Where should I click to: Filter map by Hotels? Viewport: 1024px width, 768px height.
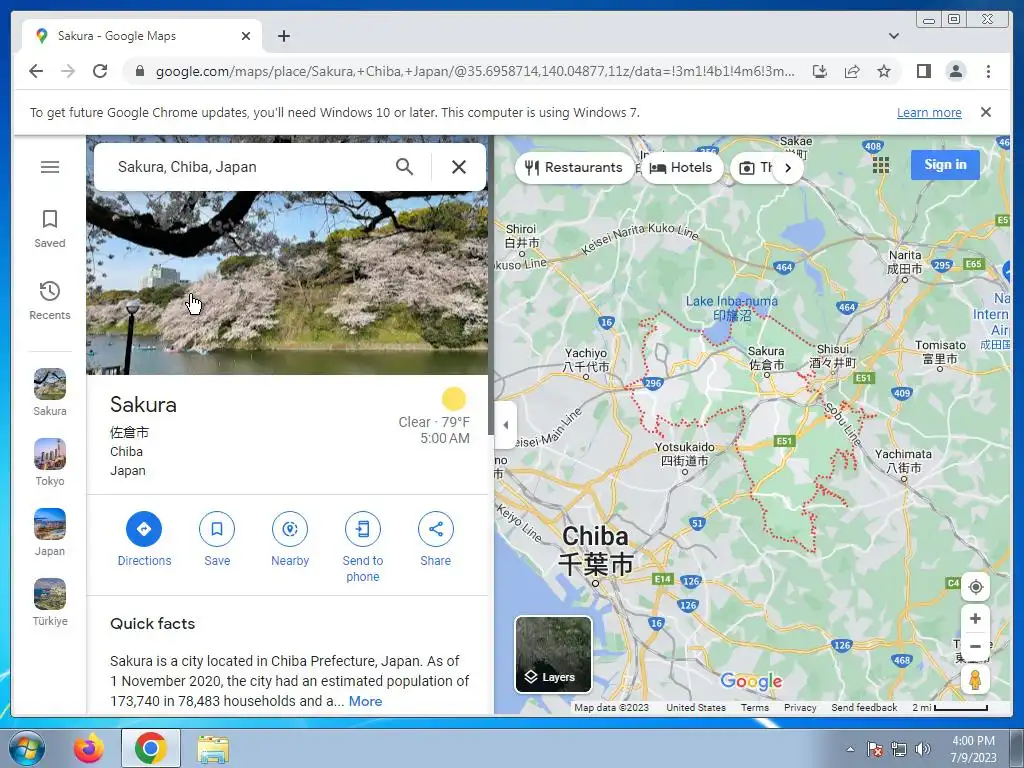[681, 168]
